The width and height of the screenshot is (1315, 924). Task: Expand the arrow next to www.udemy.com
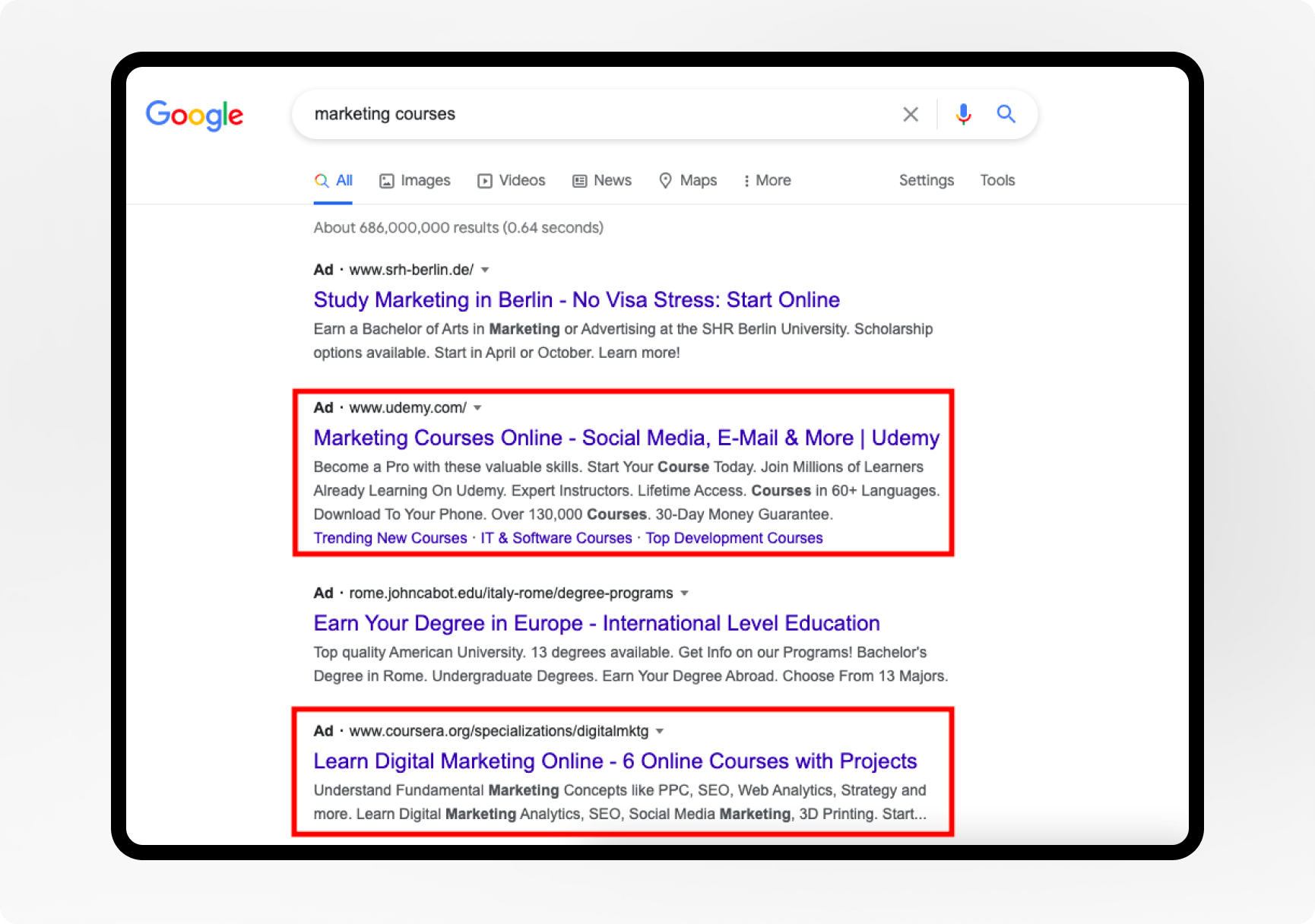coord(477,408)
